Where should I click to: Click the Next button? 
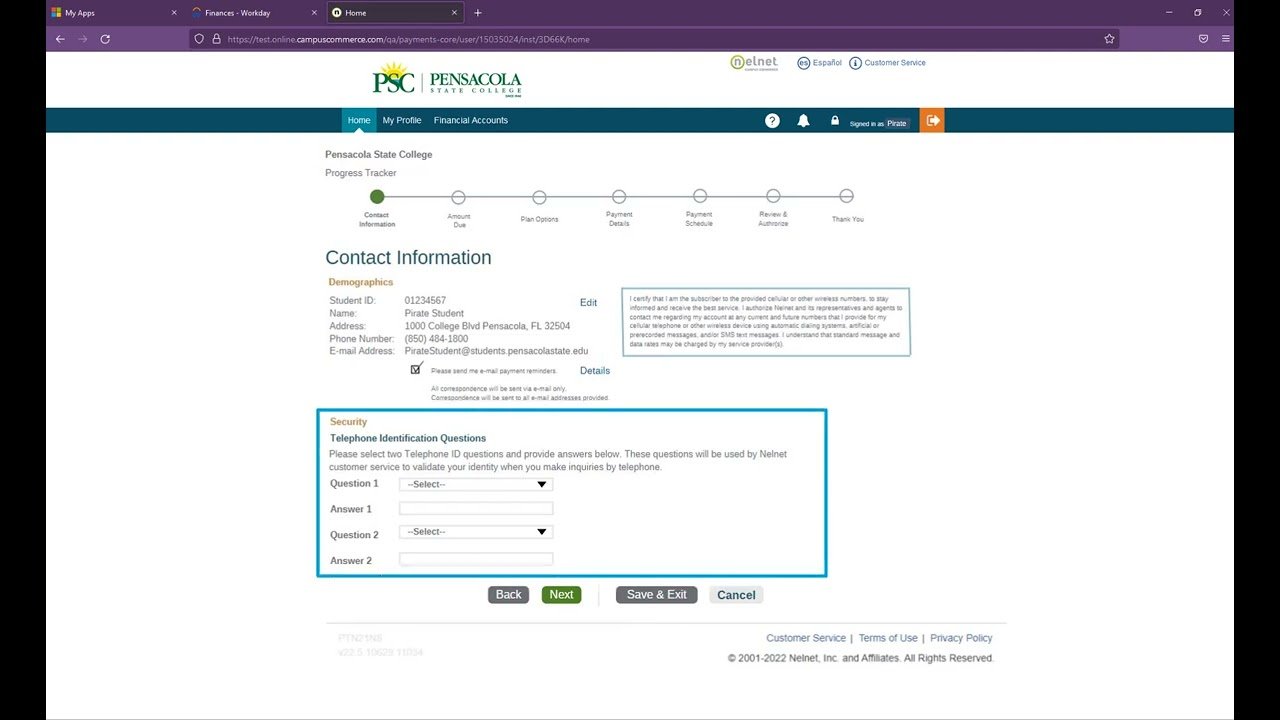click(561, 594)
